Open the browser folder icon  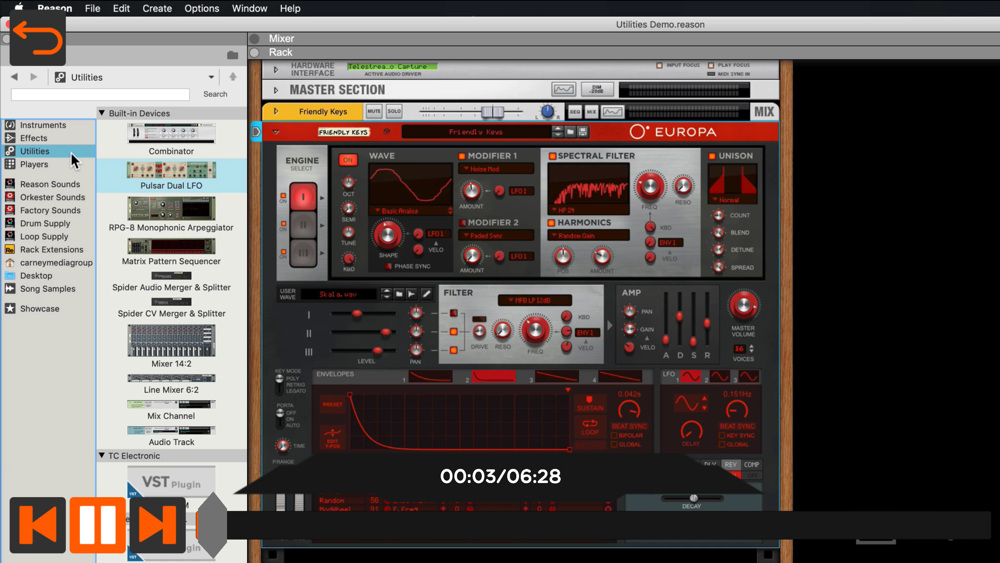point(232,55)
